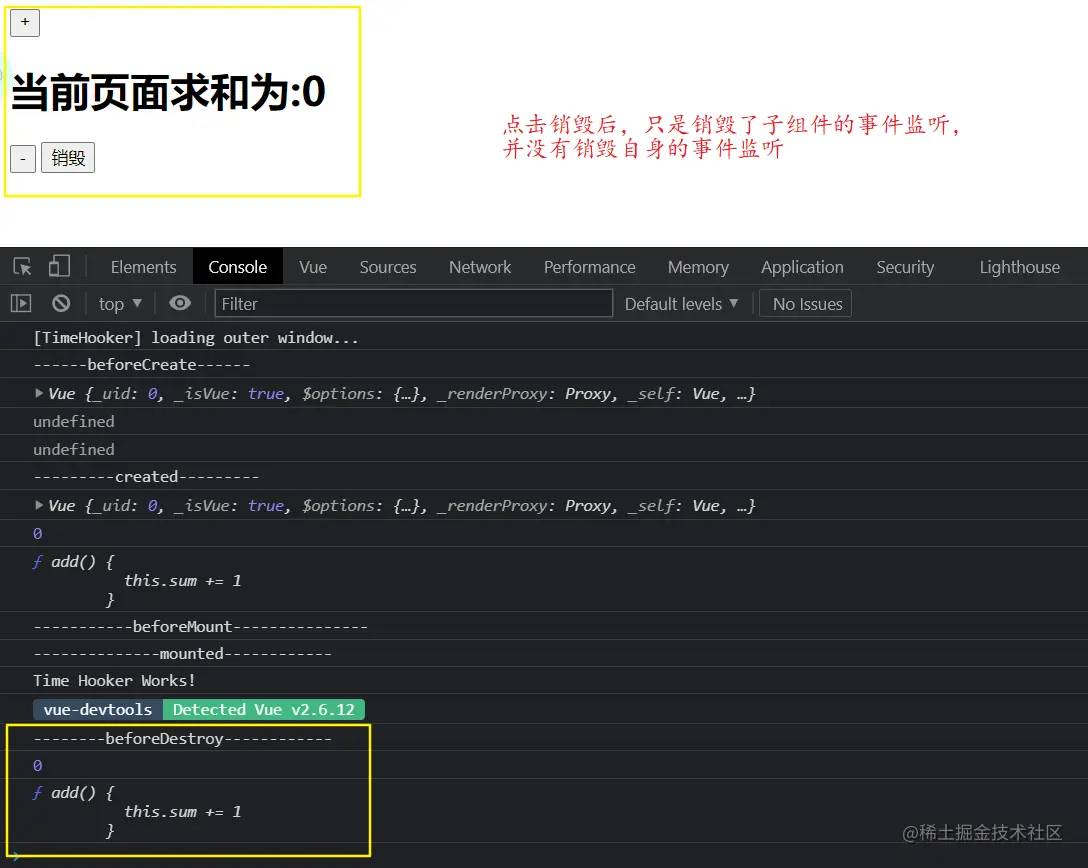The image size is (1088, 868).
Task: Click the minus button on the page
Action: (x=23, y=159)
